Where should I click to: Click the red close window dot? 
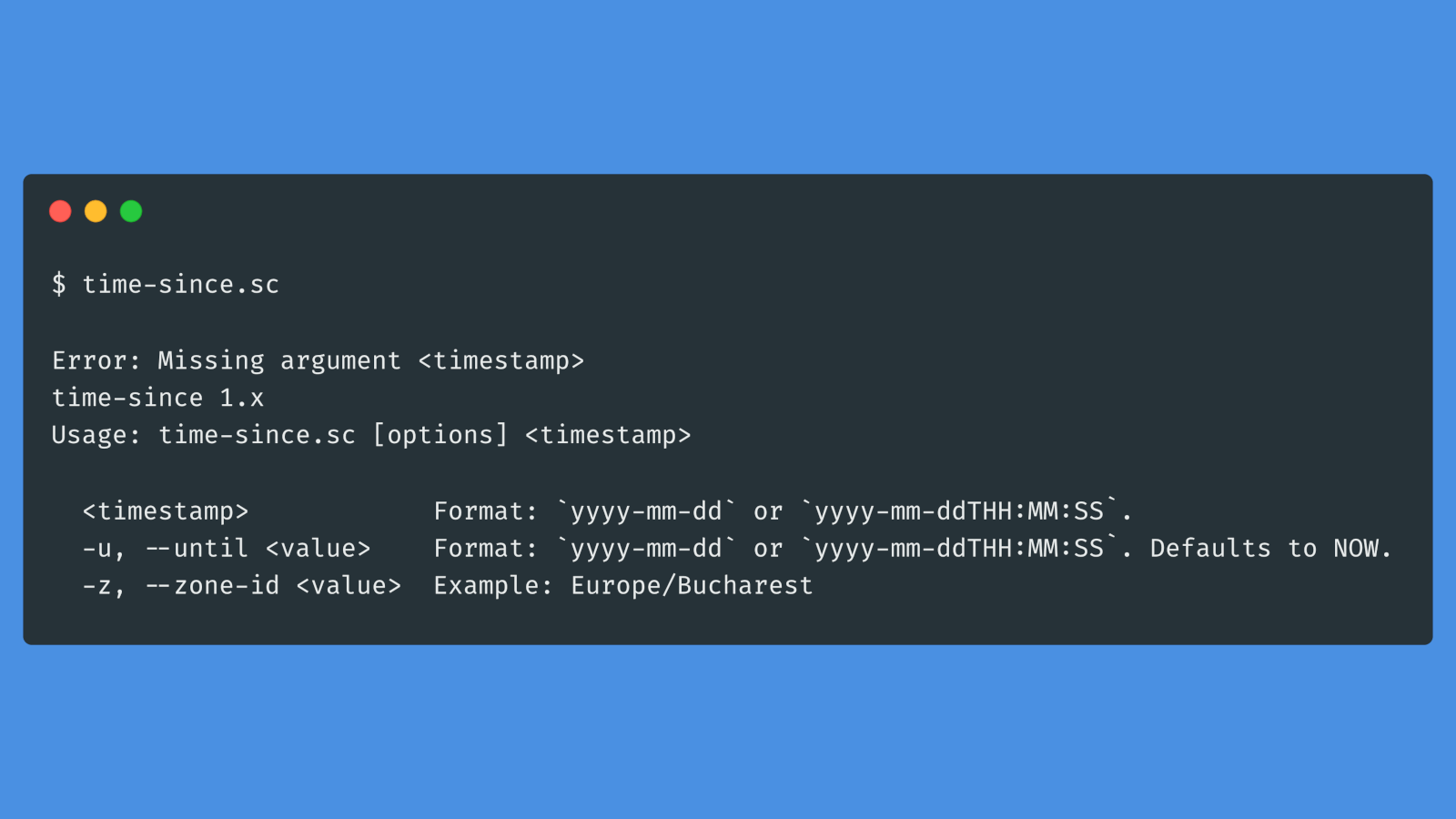point(60,211)
